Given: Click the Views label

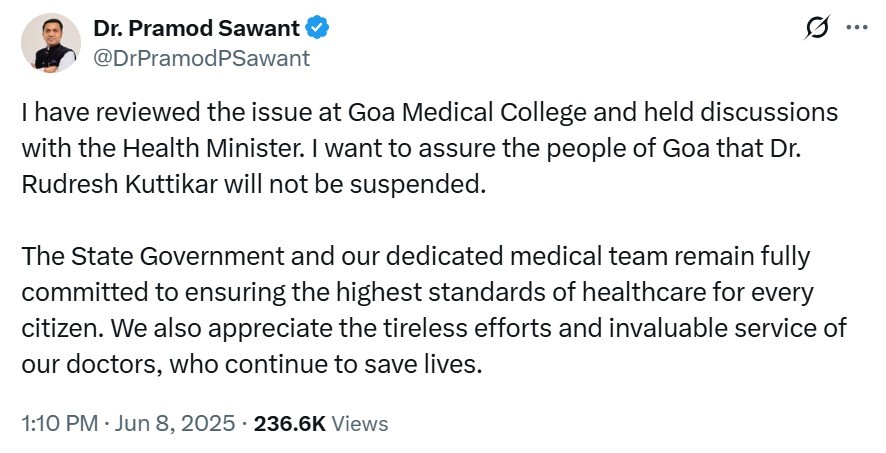Looking at the screenshot, I should click(359, 423).
